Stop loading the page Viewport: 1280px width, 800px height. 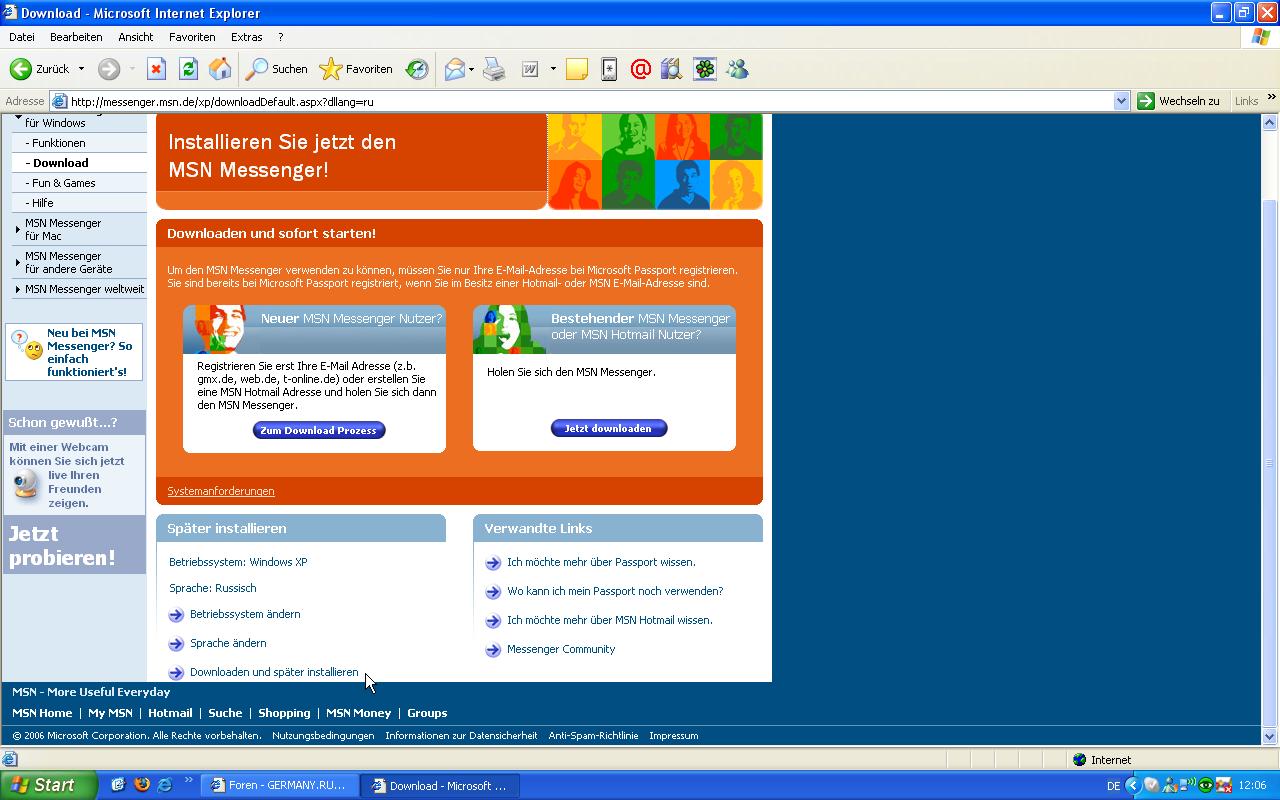(x=156, y=69)
